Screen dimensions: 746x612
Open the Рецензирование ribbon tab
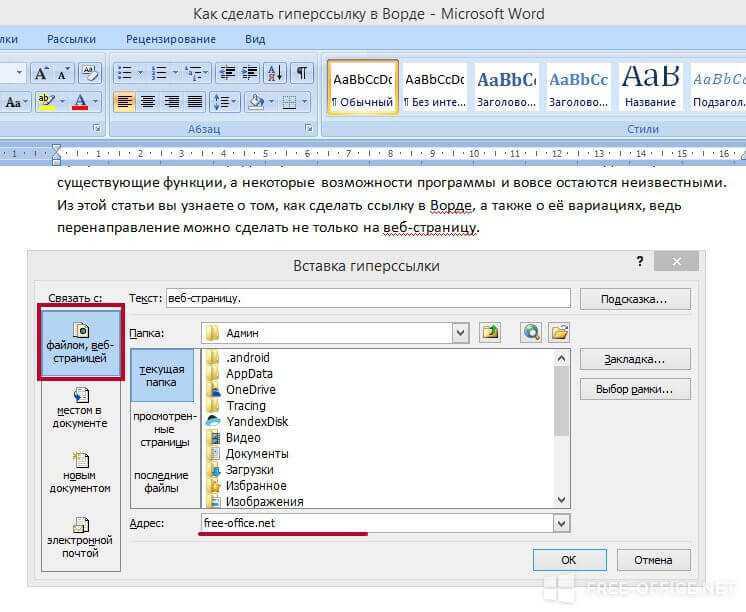tap(171, 39)
